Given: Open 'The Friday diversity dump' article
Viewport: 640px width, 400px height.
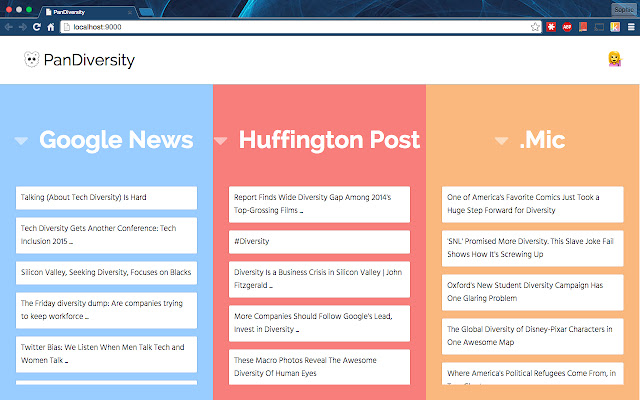Looking at the screenshot, I should (107, 310).
